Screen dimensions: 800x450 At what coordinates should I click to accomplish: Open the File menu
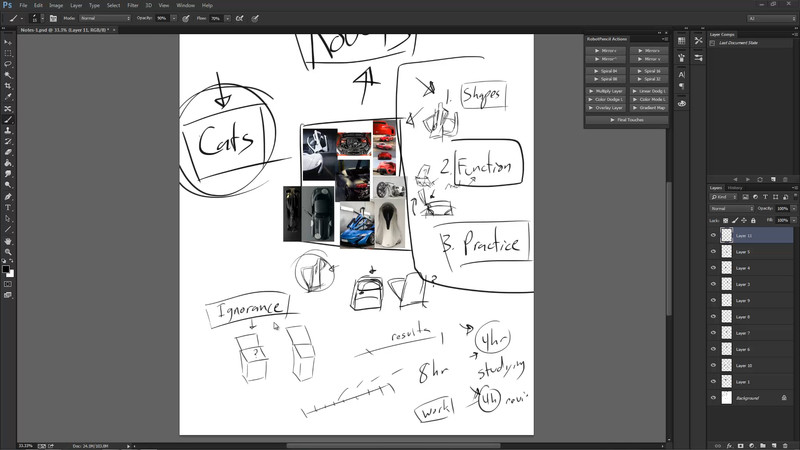click(x=23, y=5)
